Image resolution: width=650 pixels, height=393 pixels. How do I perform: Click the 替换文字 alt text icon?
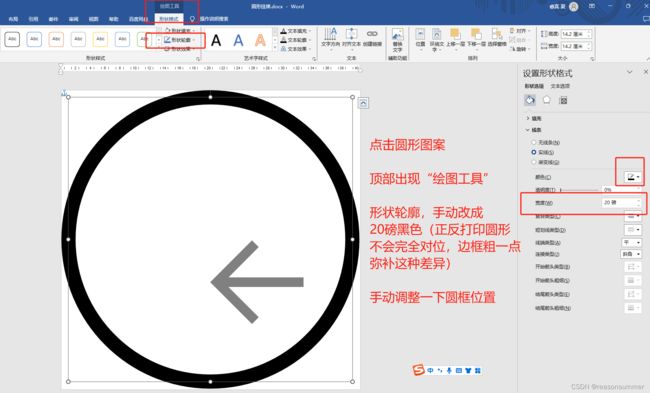398,40
